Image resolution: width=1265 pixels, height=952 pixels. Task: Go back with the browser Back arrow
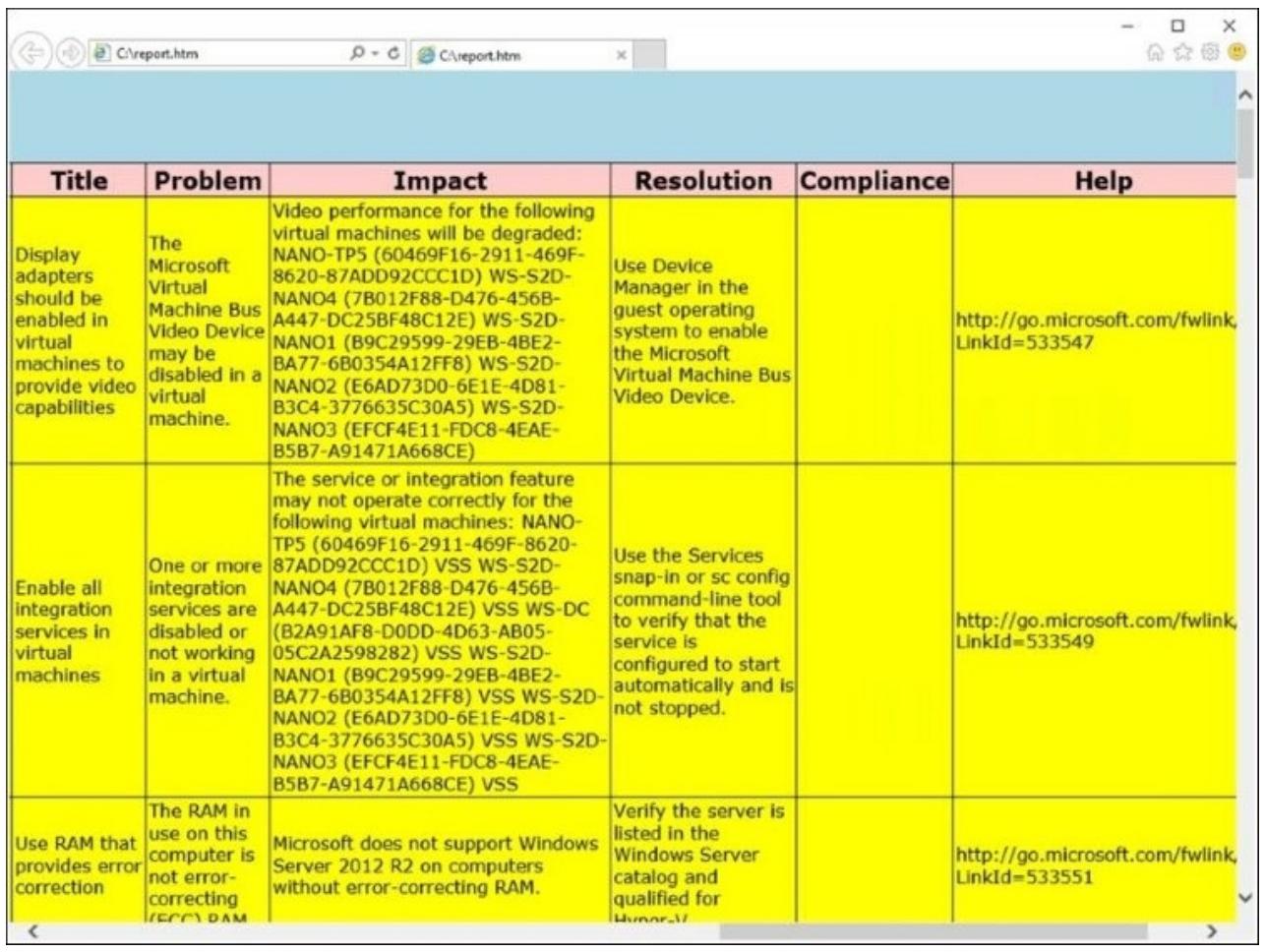point(30,54)
